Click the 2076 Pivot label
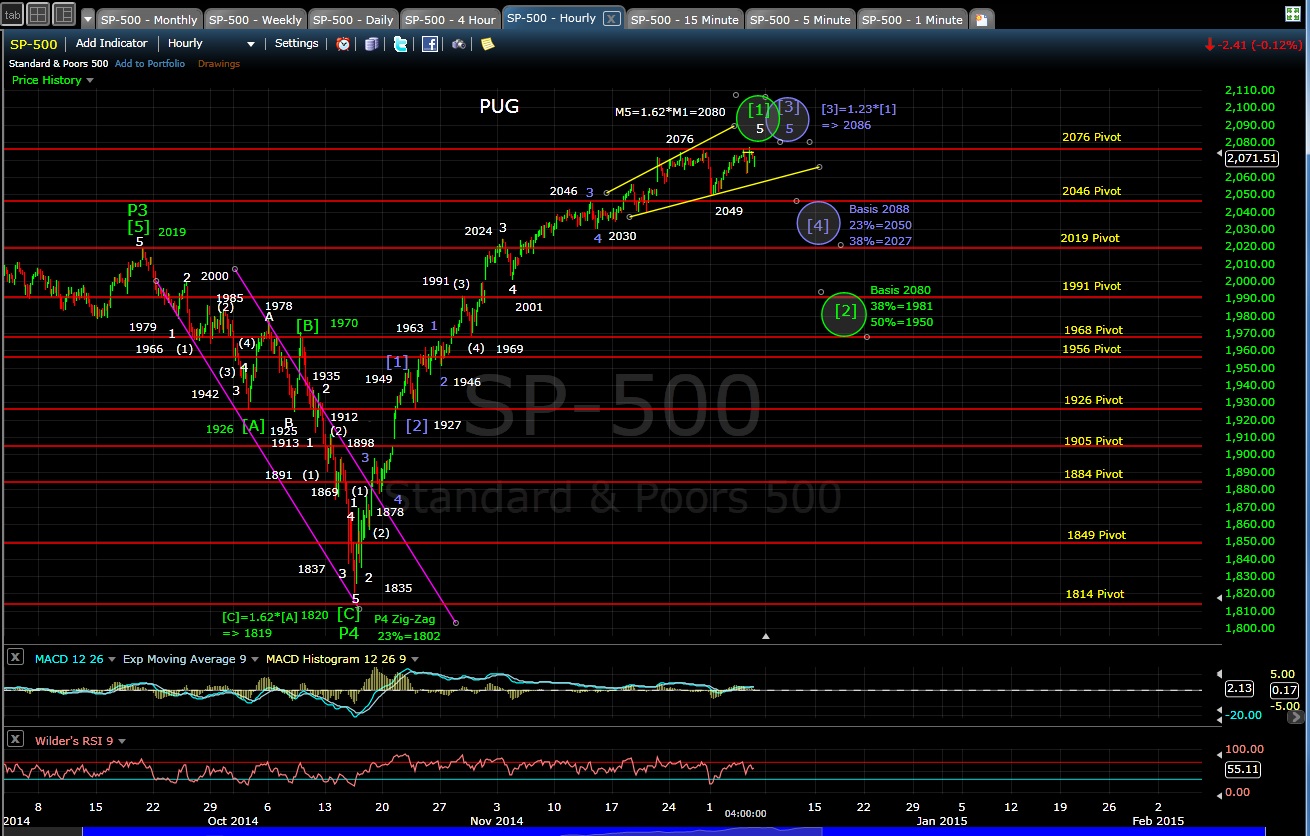1310x836 pixels. (x=1091, y=137)
